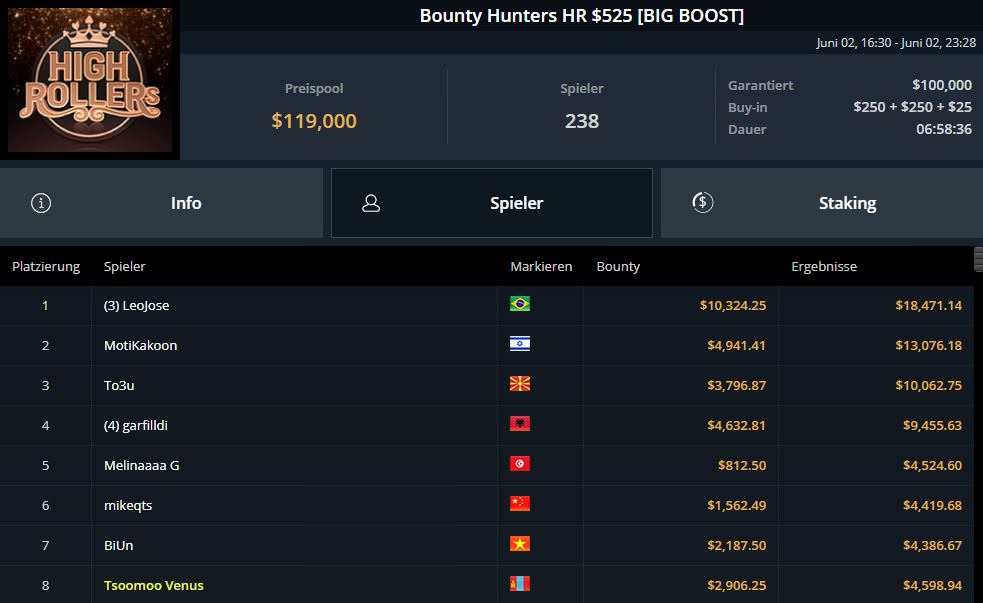Click the Ergebnisse column header
The width and height of the screenshot is (983, 603).
pos(824,267)
